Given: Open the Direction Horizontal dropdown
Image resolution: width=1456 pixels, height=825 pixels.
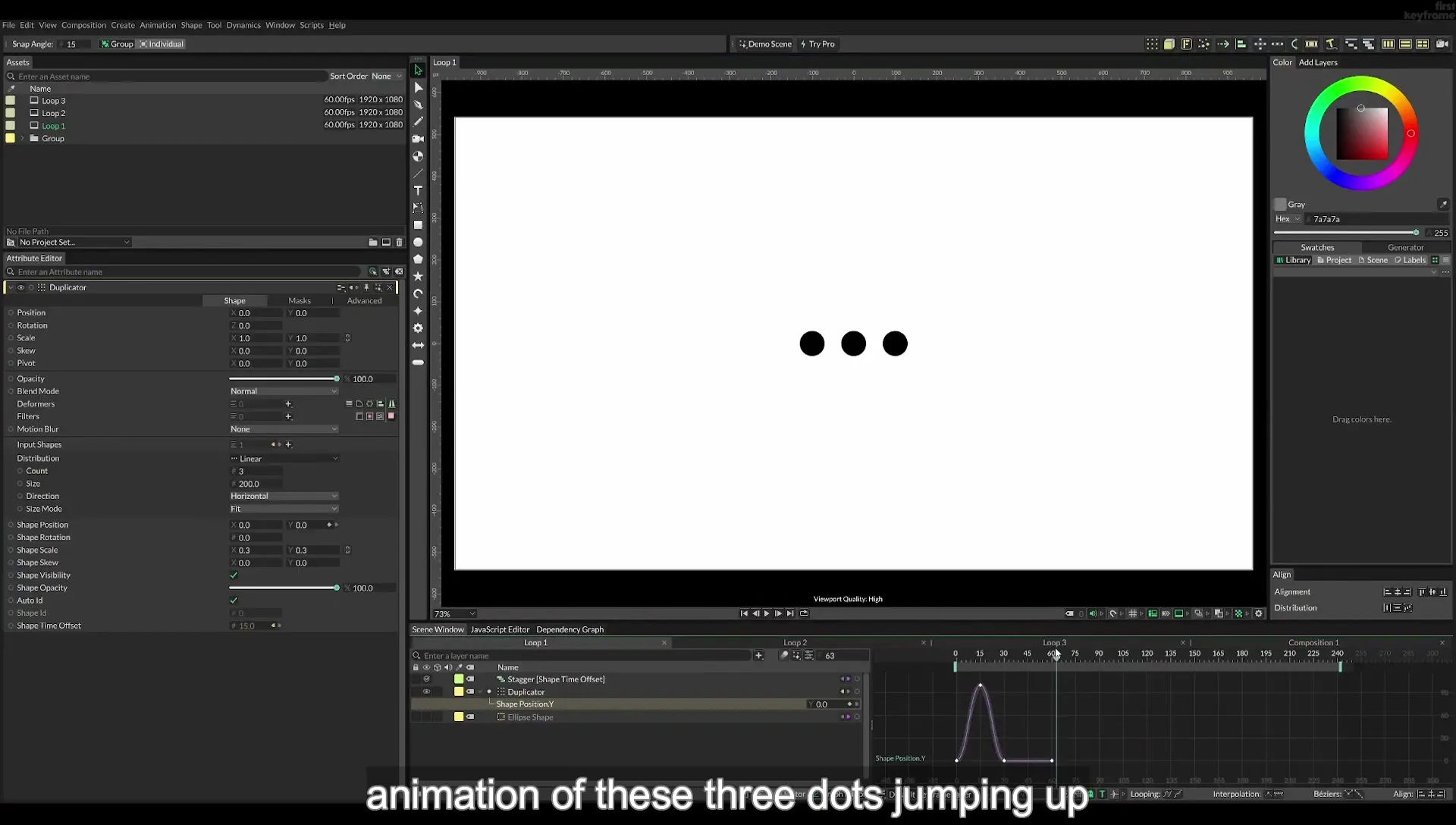Looking at the screenshot, I should click(x=284, y=496).
